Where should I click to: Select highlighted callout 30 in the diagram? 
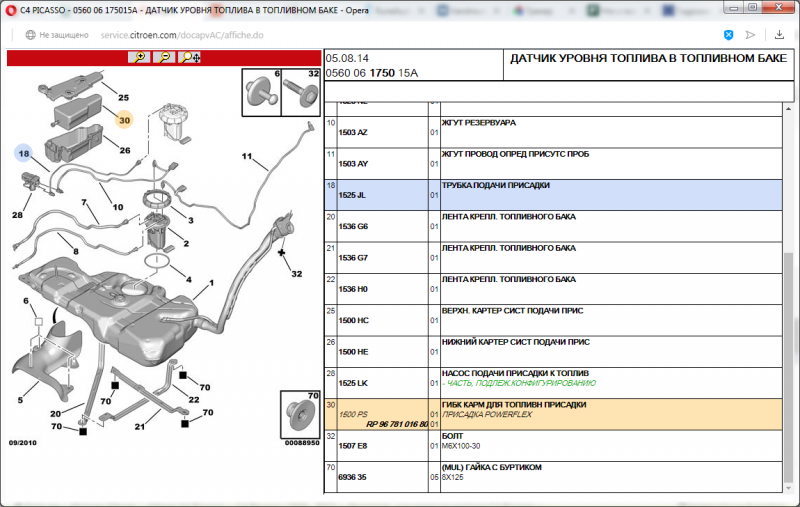pos(124,120)
